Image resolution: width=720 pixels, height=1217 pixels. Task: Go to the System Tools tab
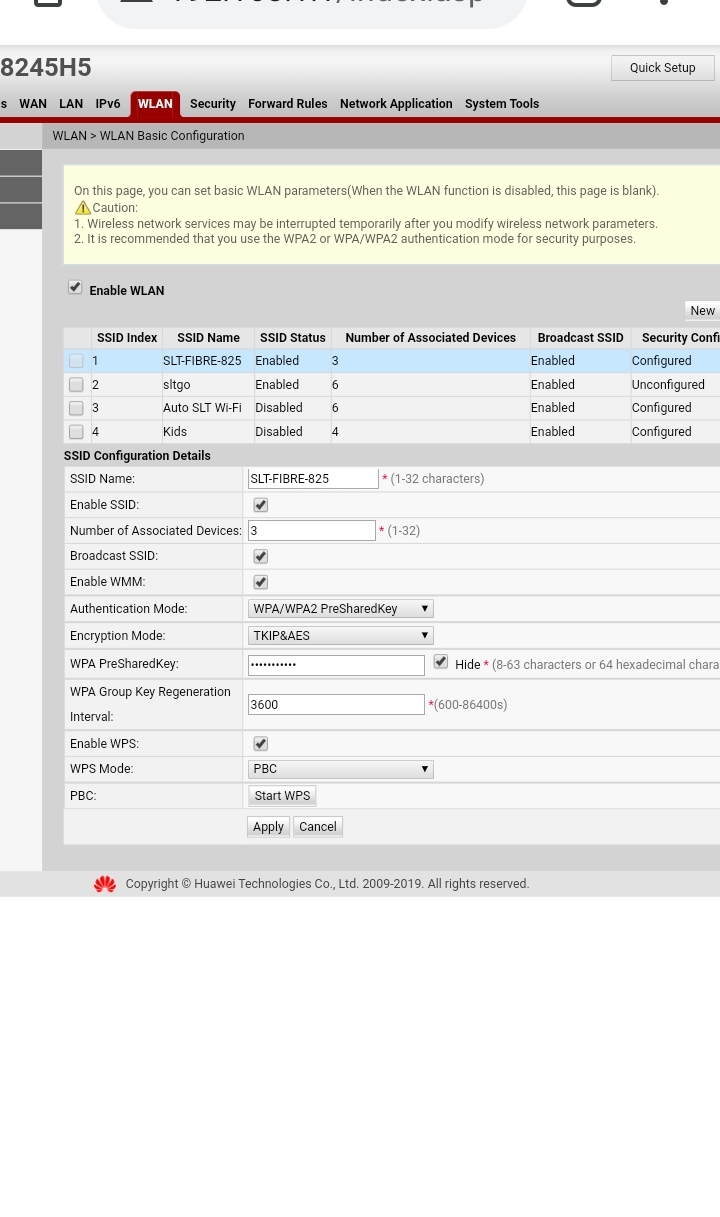[502, 104]
